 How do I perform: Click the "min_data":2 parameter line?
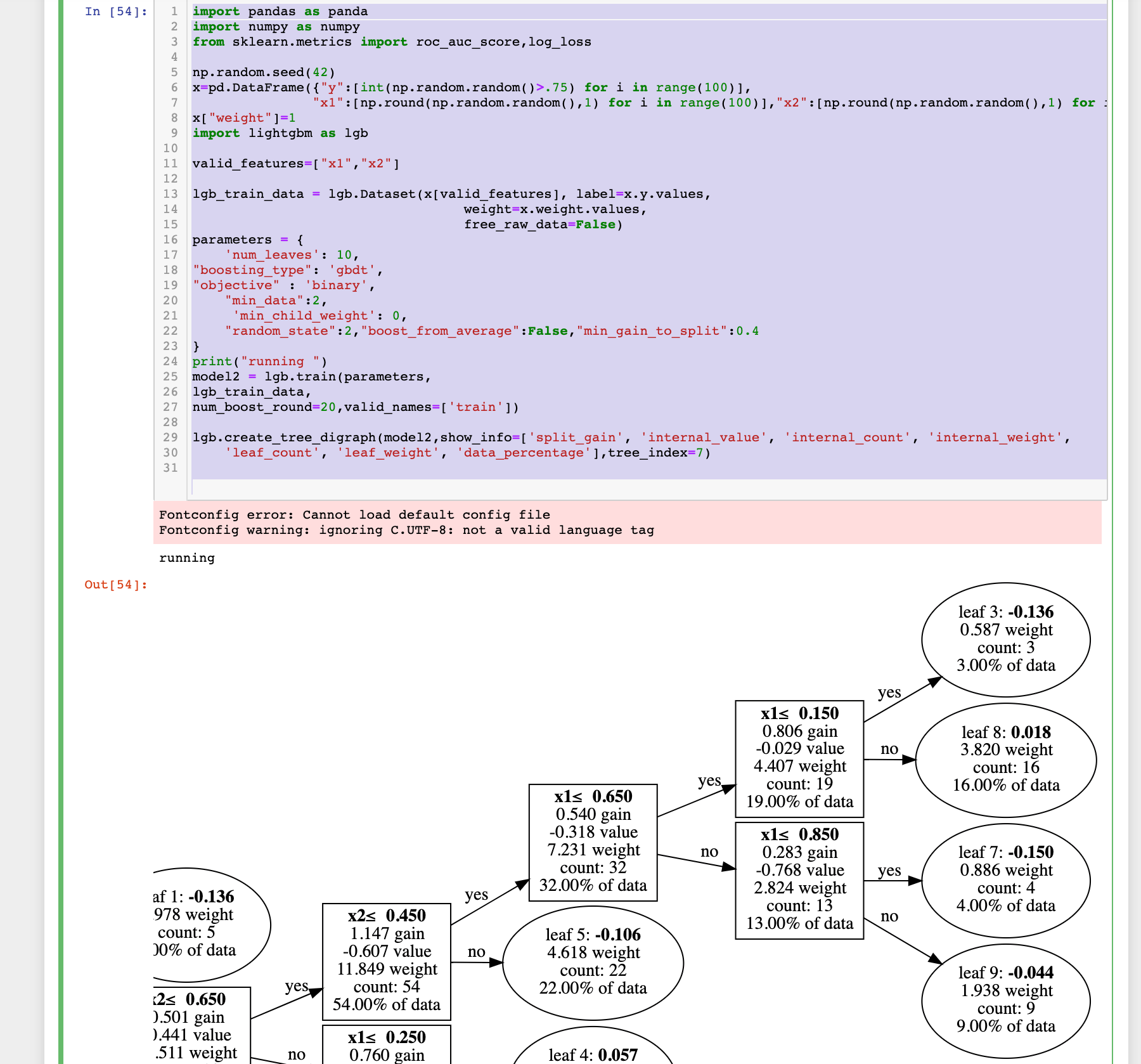click(x=276, y=301)
